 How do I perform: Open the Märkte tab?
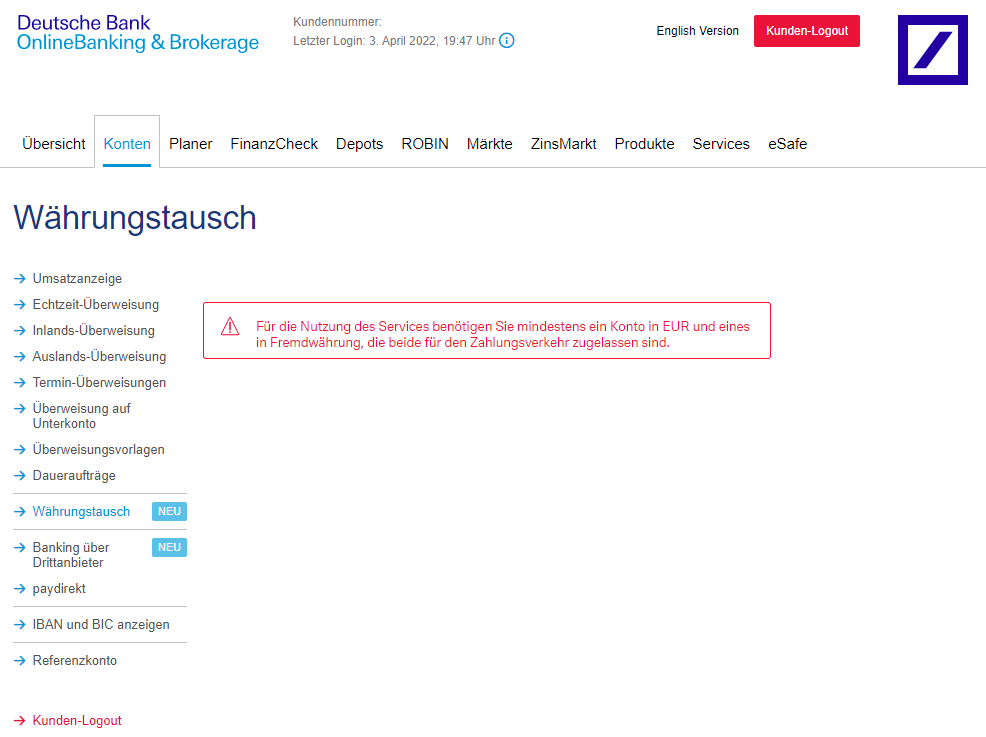click(x=490, y=144)
